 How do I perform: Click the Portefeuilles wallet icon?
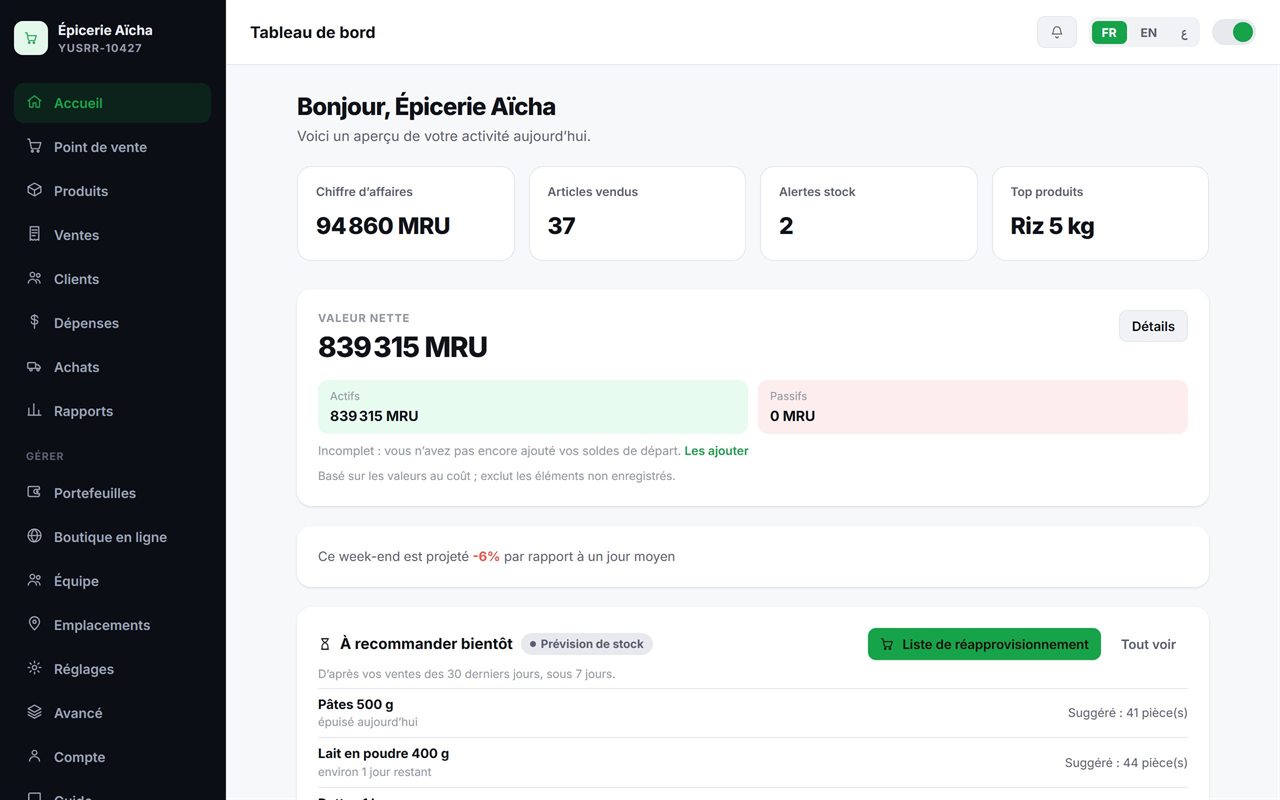point(34,492)
